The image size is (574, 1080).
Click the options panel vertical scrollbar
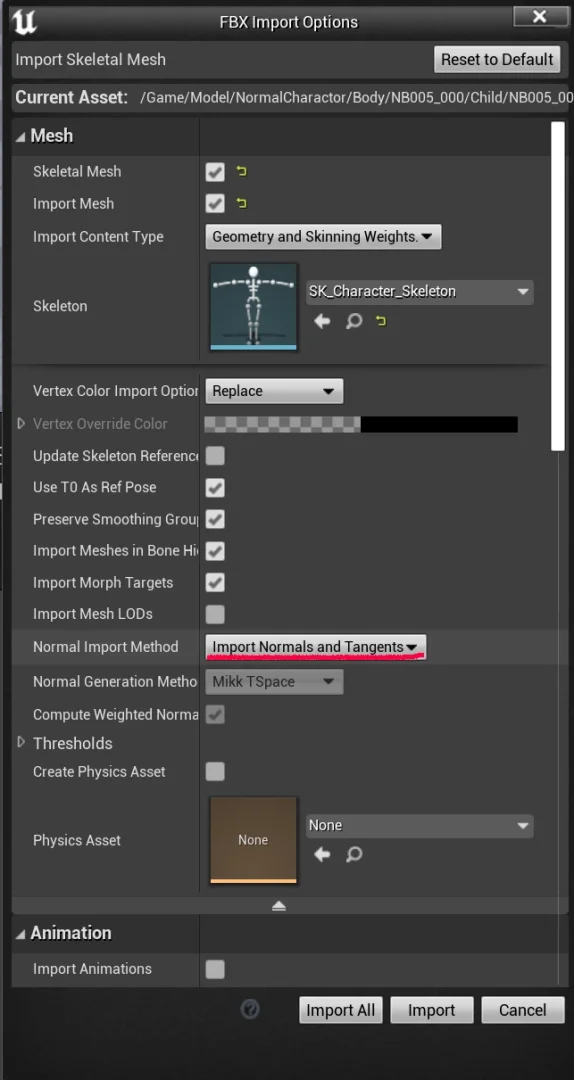pos(557,287)
